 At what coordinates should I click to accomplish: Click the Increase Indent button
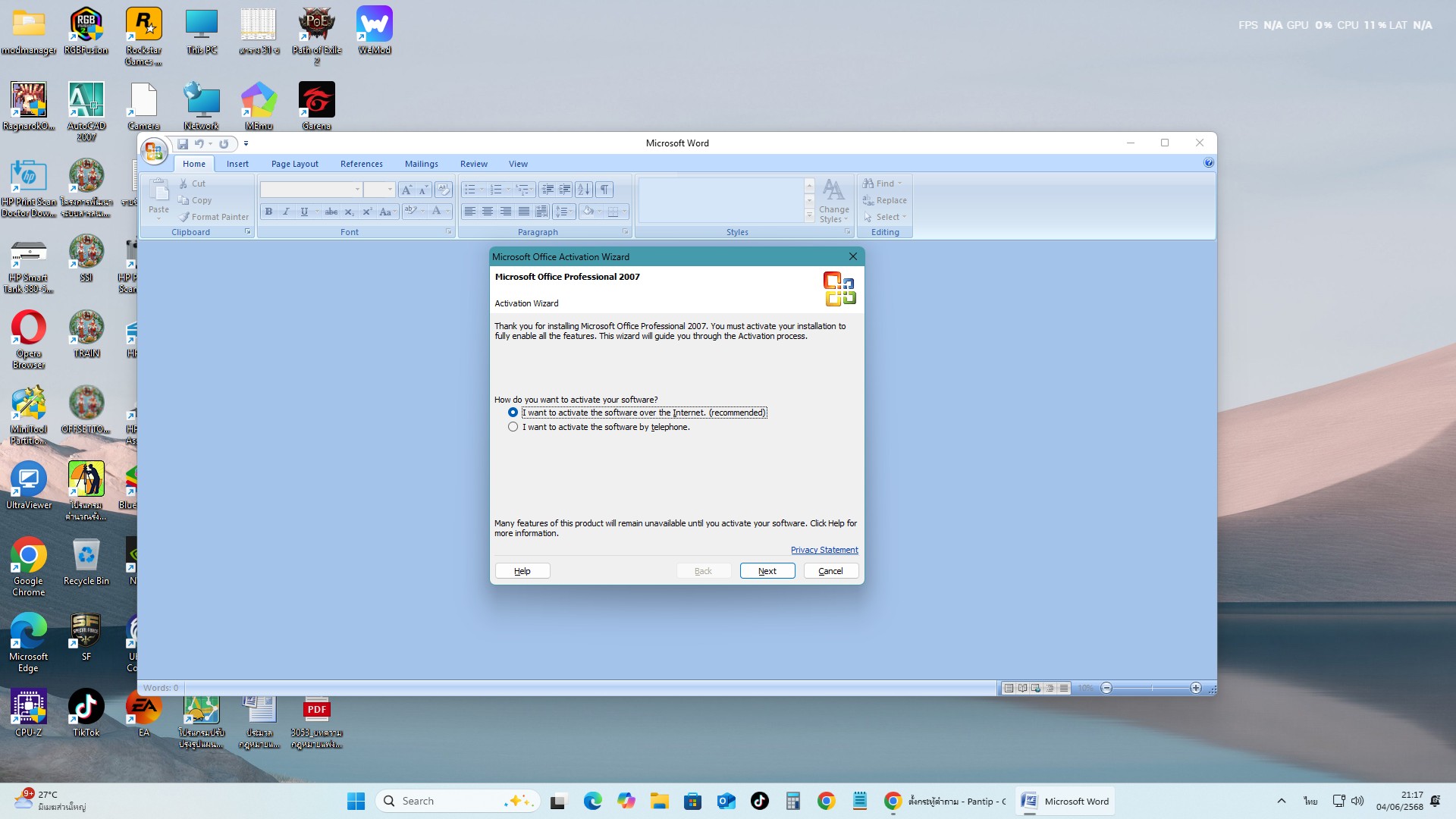click(x=565, y=190)
